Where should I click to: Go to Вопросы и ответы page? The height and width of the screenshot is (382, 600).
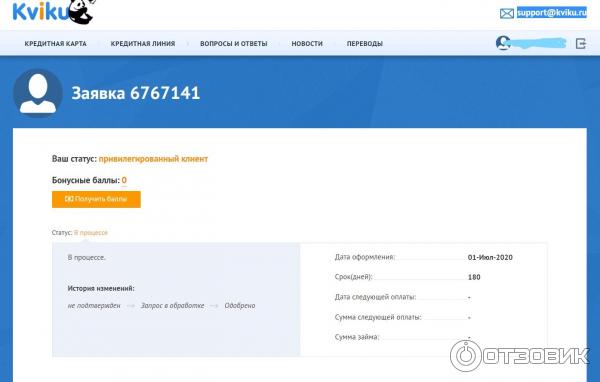tap(233, 44)
